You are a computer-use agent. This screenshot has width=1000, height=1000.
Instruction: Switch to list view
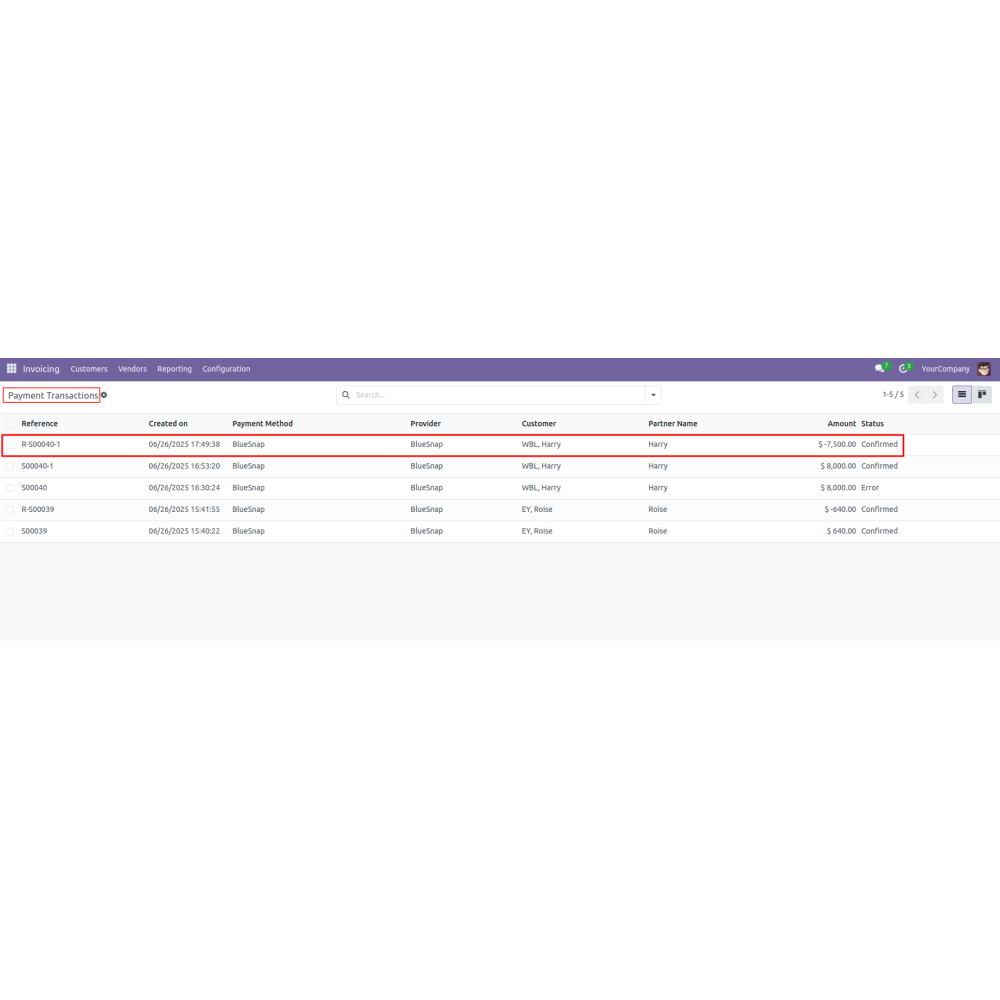pyautogui.click(x=962, y=395)
